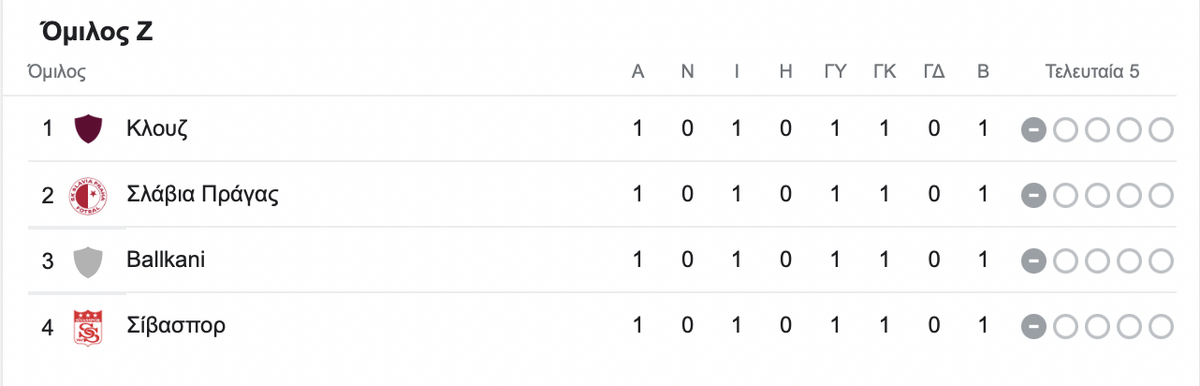
Task: Click the ΓΔ goal difference column header
Action: 934,72
